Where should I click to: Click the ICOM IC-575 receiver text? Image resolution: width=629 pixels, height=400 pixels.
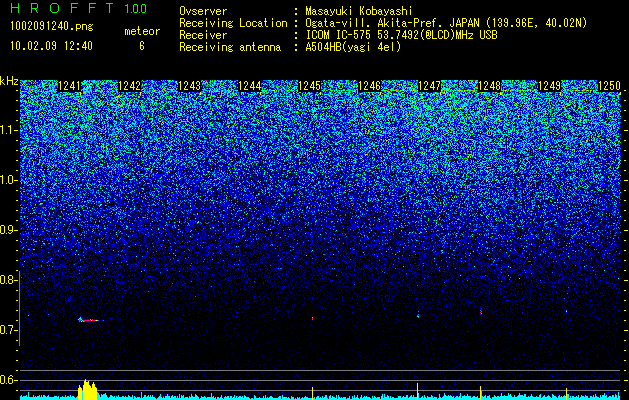pyautogui.click(x=401, y=35)
